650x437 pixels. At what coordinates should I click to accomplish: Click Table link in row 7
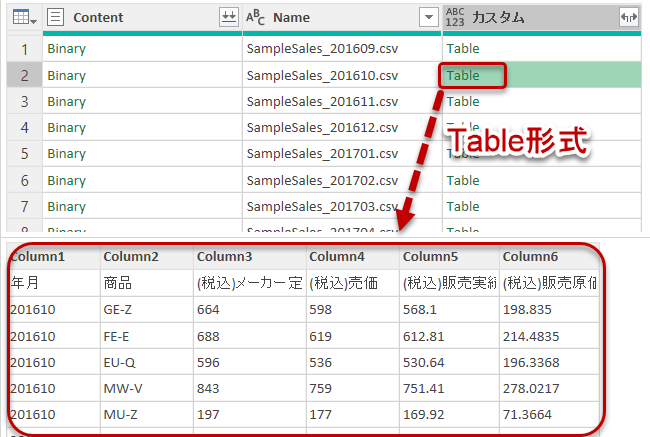click(463, 206)
